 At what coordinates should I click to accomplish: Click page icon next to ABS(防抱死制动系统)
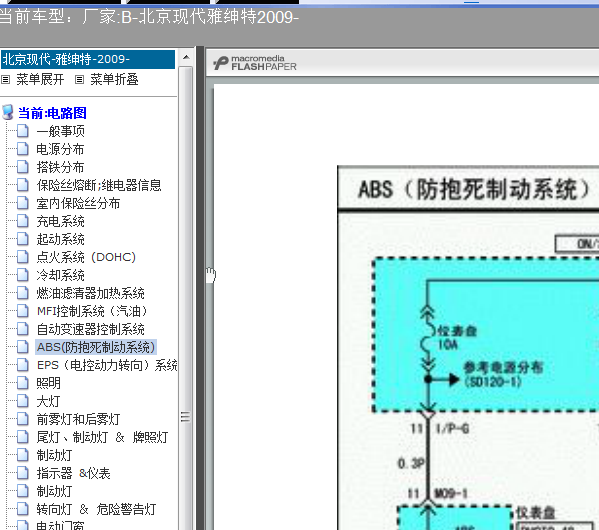point(23,347)
